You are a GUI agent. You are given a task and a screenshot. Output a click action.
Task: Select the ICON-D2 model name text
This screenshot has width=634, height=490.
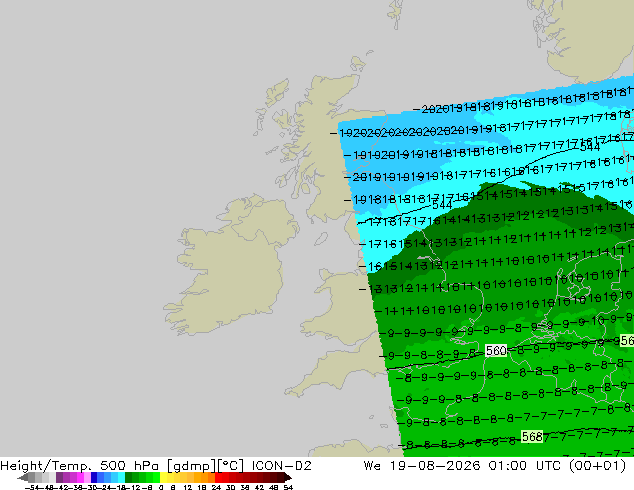(x=281, y=466)
